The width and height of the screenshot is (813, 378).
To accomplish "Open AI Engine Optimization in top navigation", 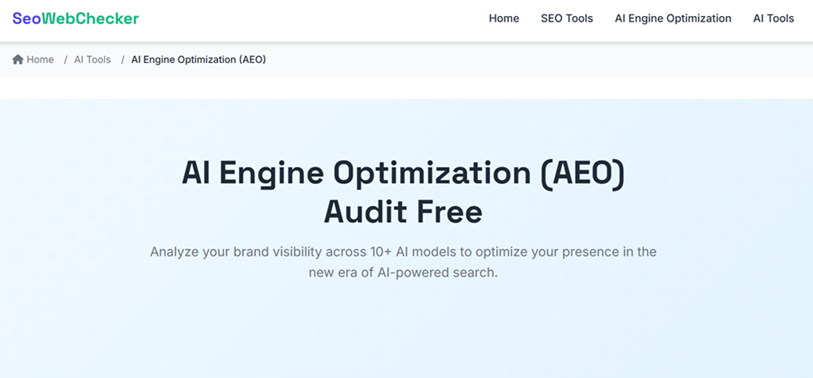I will pyautogui.click(x=673, y=19).
